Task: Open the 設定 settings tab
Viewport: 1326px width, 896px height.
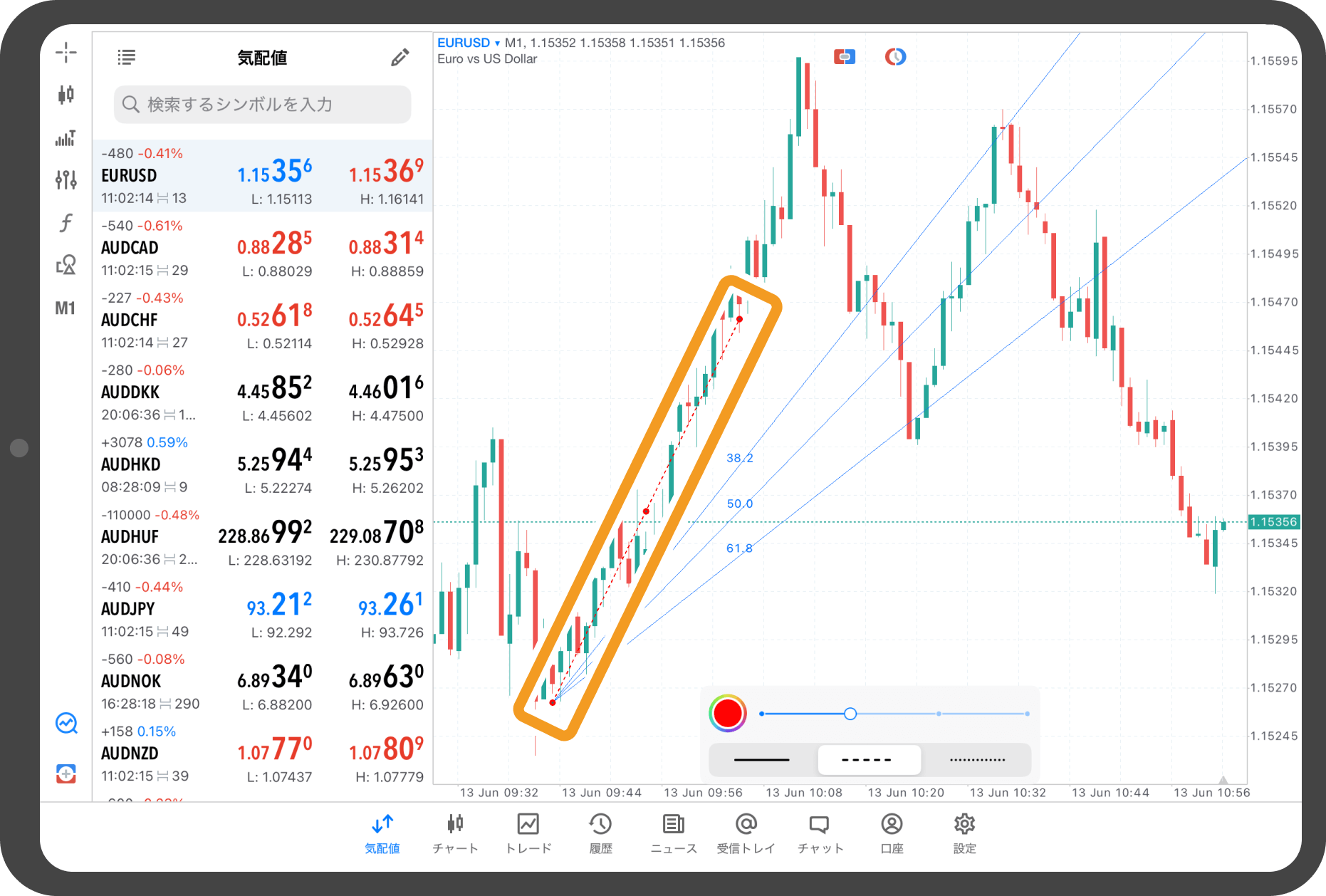Action: tap(964, 833)
